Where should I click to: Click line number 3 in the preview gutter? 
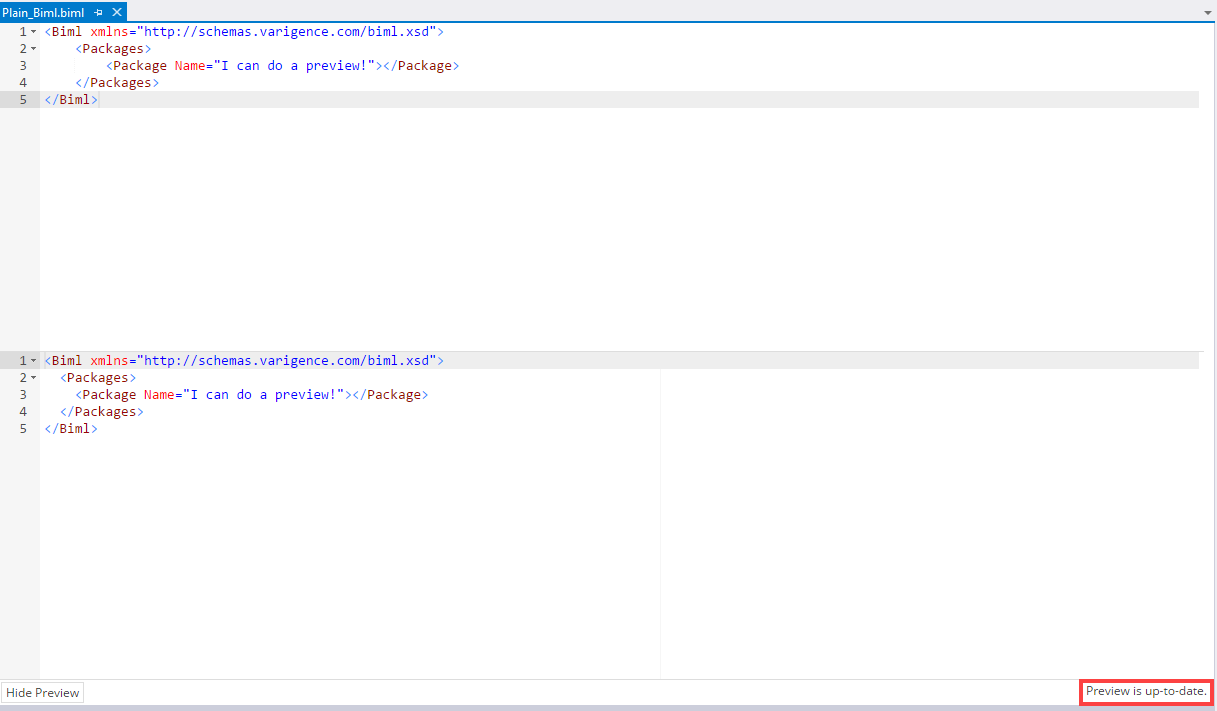[x=22, y=395]
